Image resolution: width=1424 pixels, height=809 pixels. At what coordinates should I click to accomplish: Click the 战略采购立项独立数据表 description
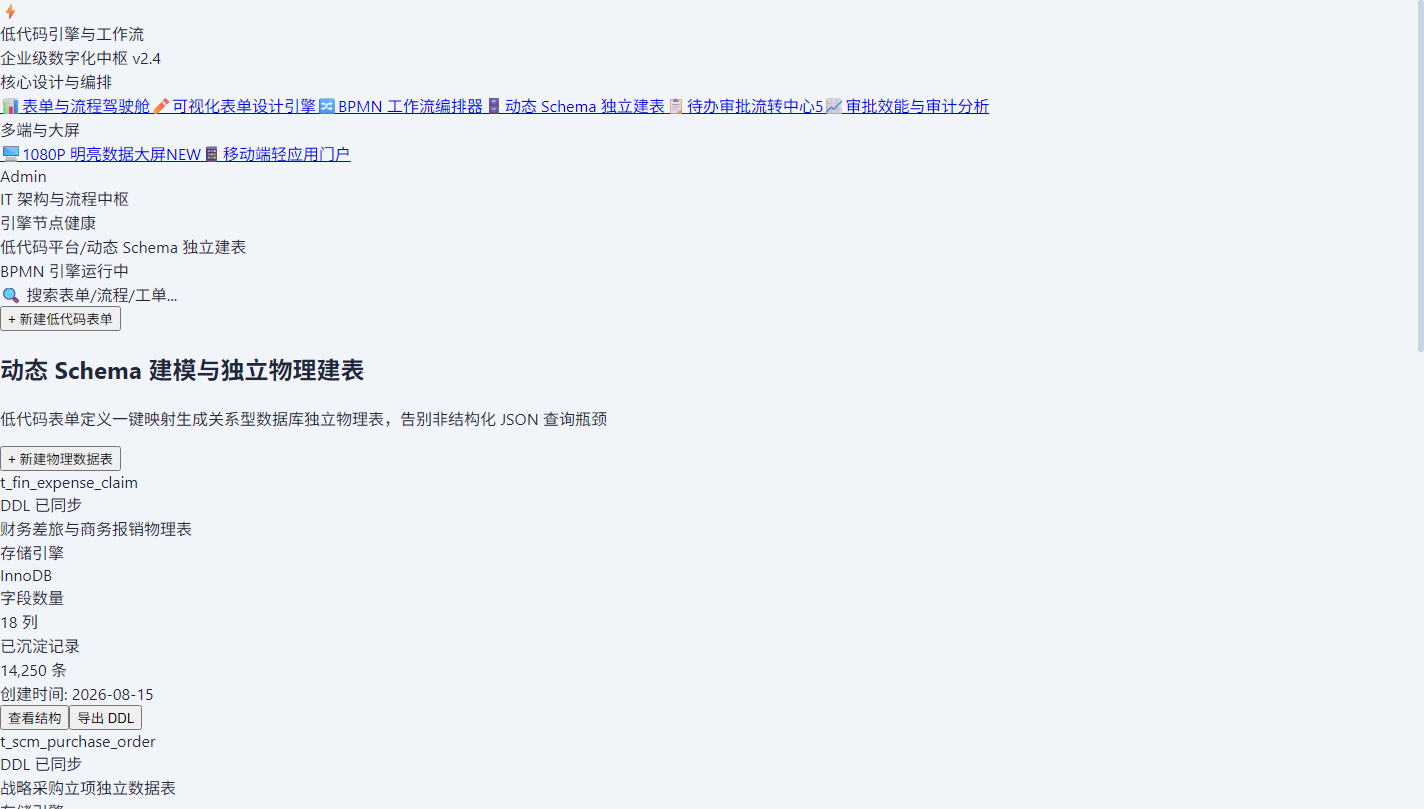tap(88, 788)
